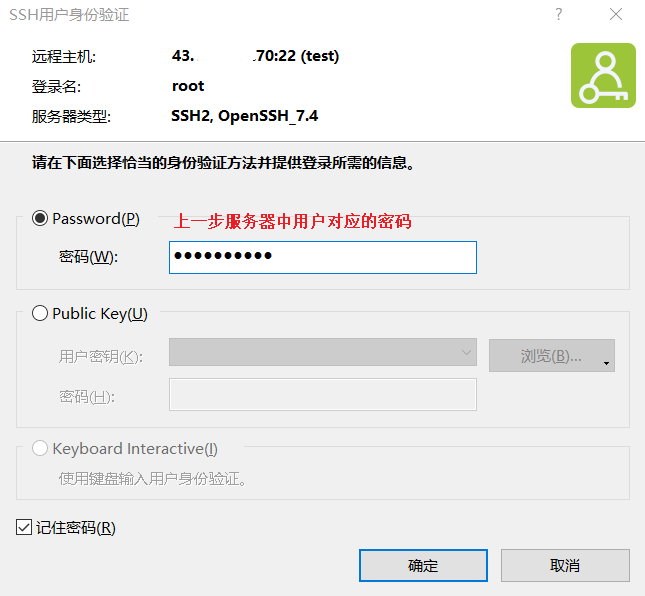Click the login name value root
This screenshot has height=596, width=645.
(x=188, y=86)
